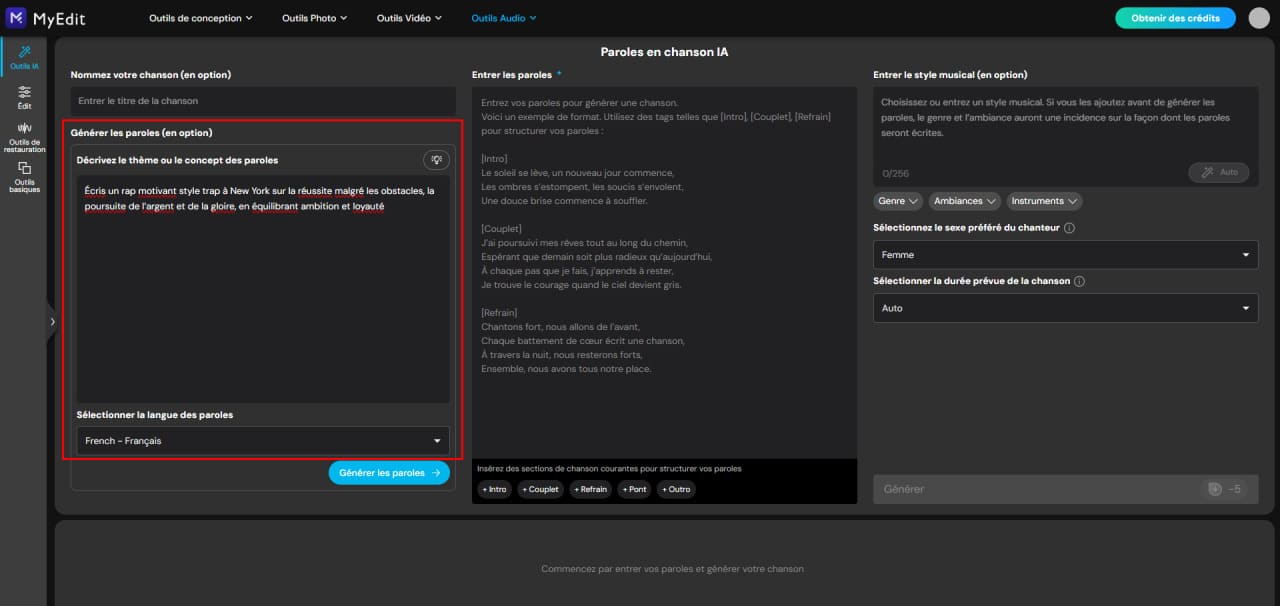Insert the + Outro section tag

(677, 490)
